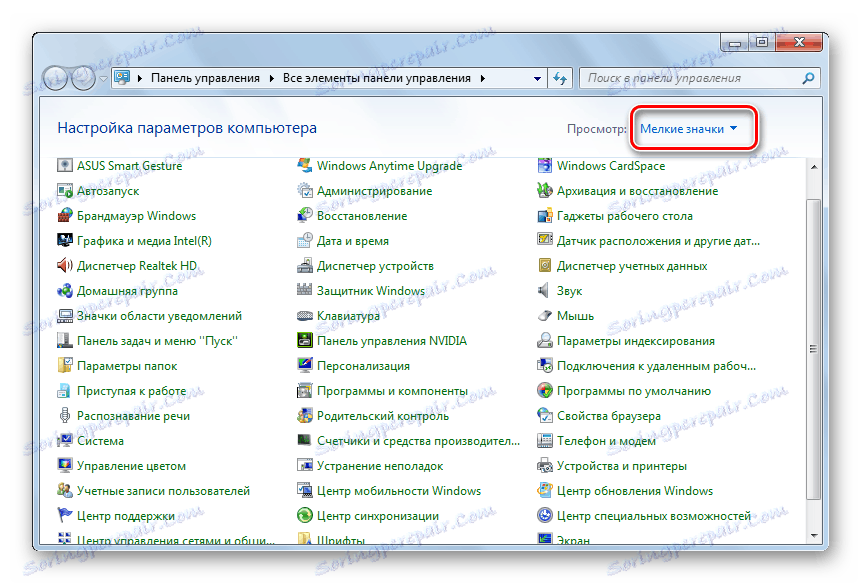Open the recent pages arrow beside navigation buttons
Image resolution: width=862 pixels, height=584 pixels.
coord(103,79)
